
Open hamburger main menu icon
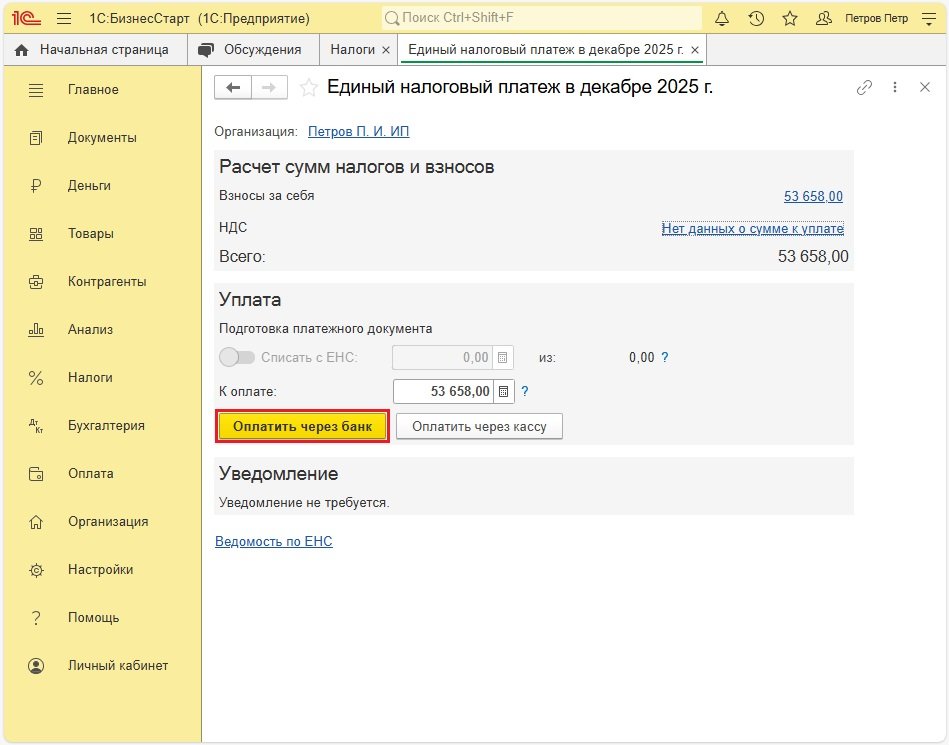[x=64, y=19]
